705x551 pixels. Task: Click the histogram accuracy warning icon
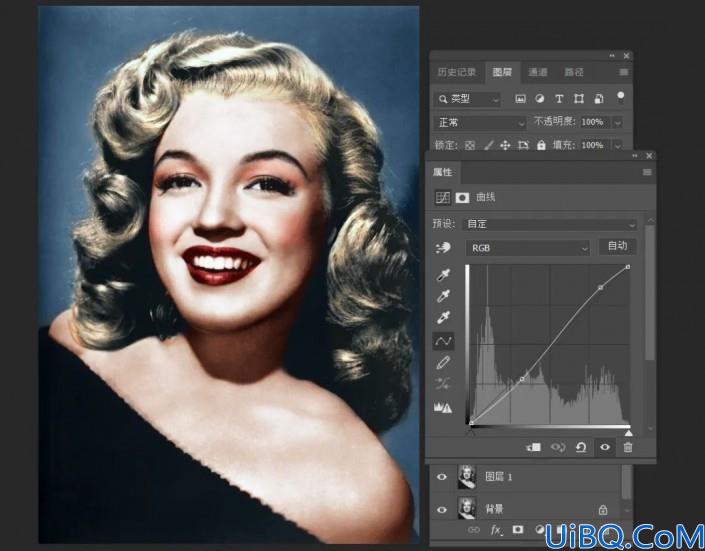442,408
